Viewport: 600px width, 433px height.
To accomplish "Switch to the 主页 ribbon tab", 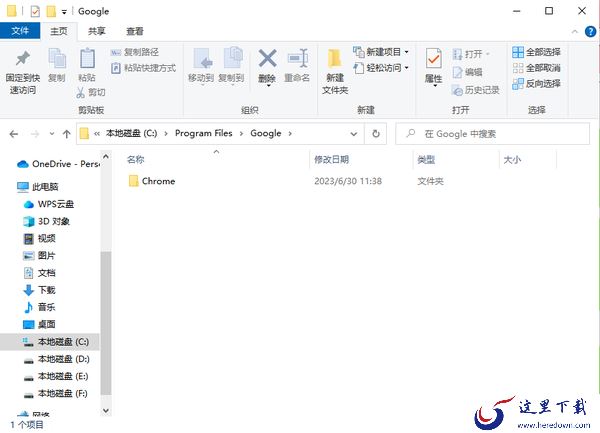I will pos(59,31).
